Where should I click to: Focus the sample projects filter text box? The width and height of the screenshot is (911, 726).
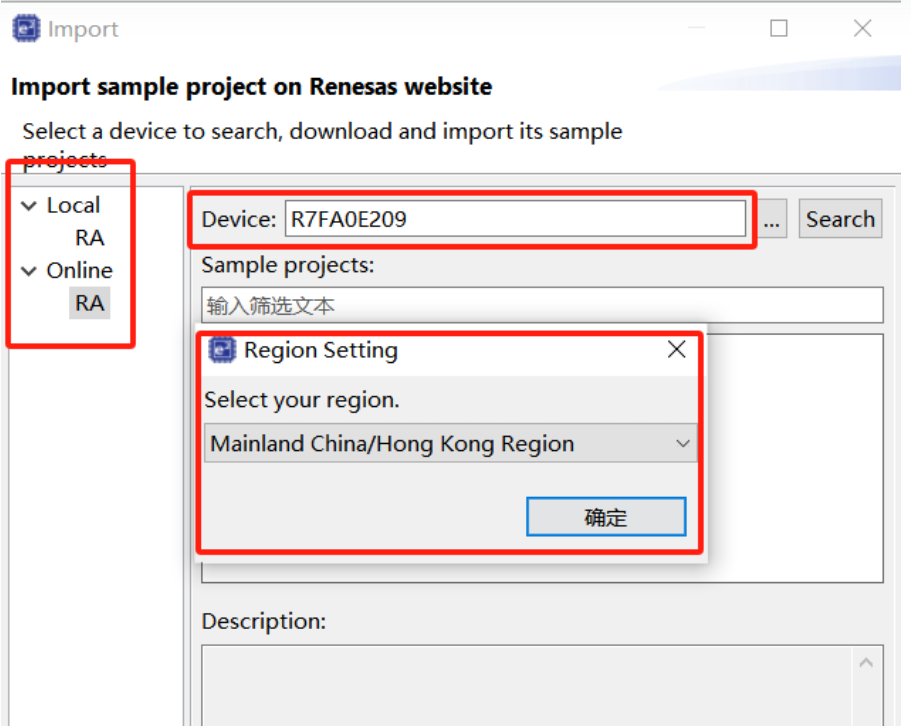point(542,305)
